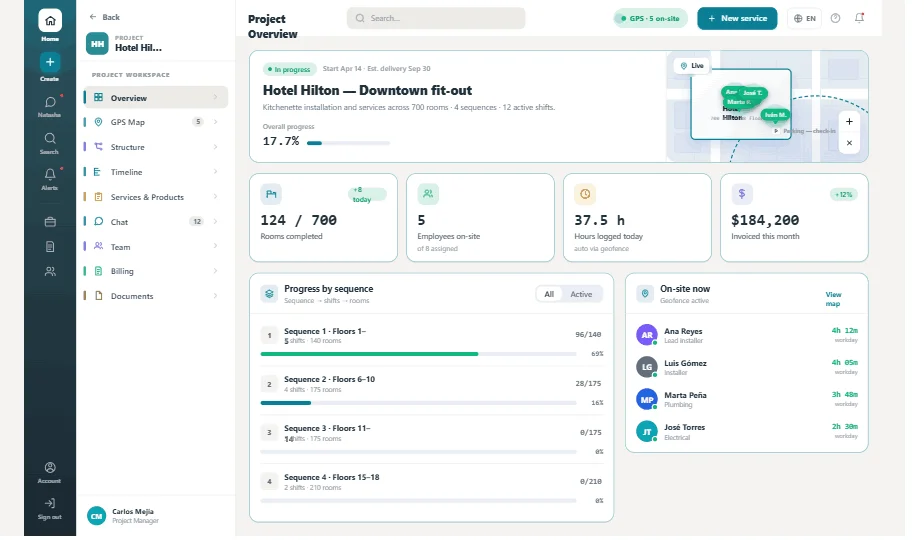The image size is (924, 540).
Task: Click Luis Gómez avatar LG
Action: [647, 367]
